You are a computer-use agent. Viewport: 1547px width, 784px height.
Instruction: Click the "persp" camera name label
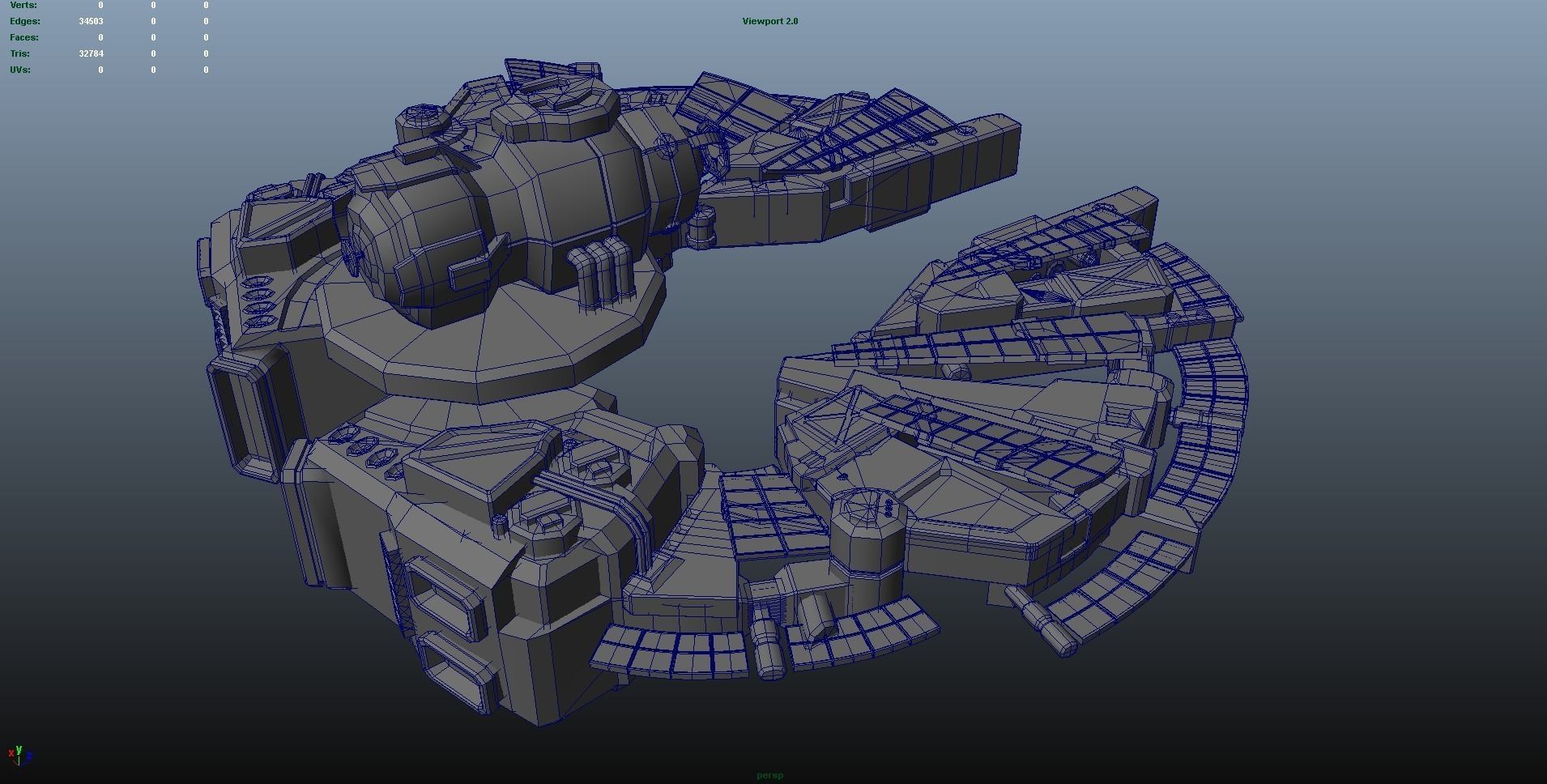[x=769, y=775]
